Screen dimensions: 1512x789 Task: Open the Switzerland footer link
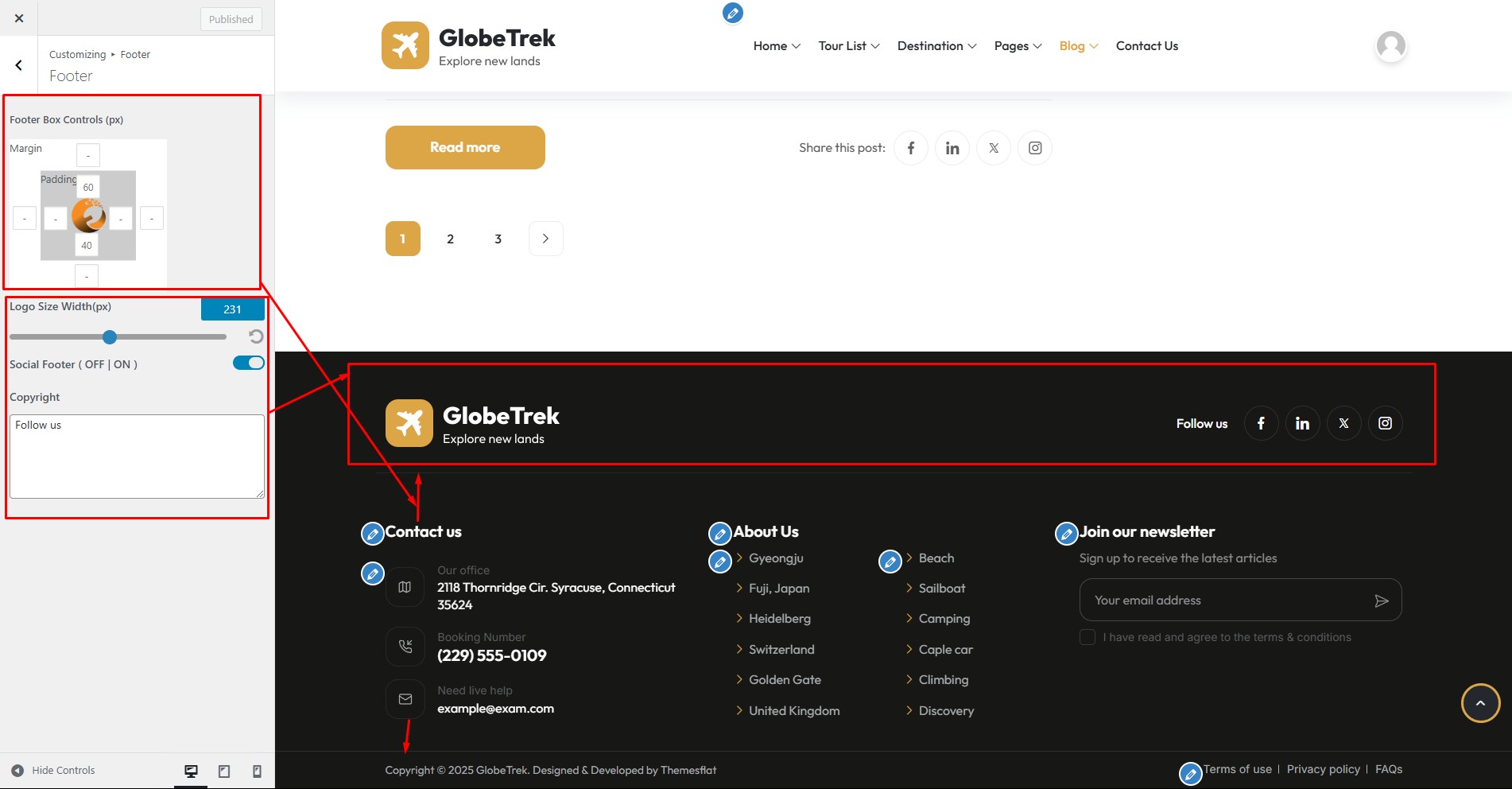(x=781, y=650)
